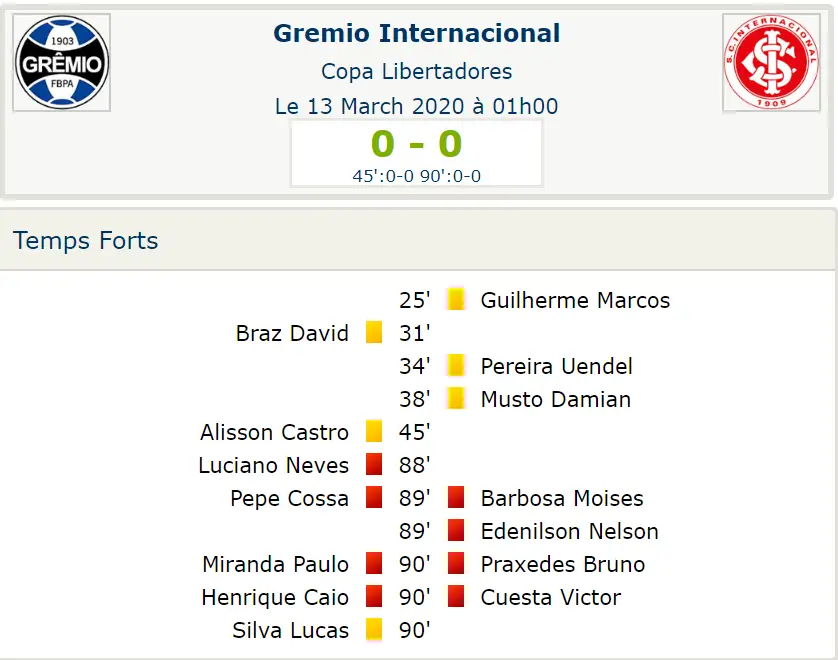Open the Gremio Internacional match title
Image resolution: width=838 pixels, height=660 pixels.
tap(417, 33)
